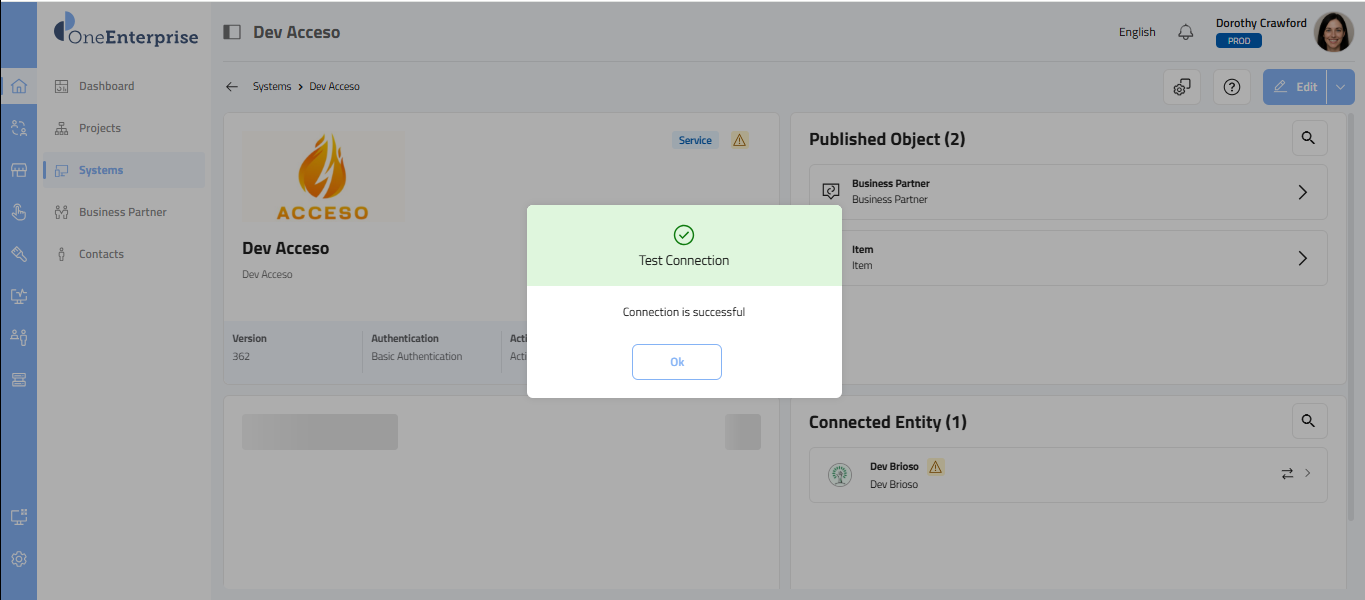Image resolution: width=1365 pixels, height=600 pixels.
Task: Select Business Partner in sidebar menu
Action: click(x=122, y=212)
